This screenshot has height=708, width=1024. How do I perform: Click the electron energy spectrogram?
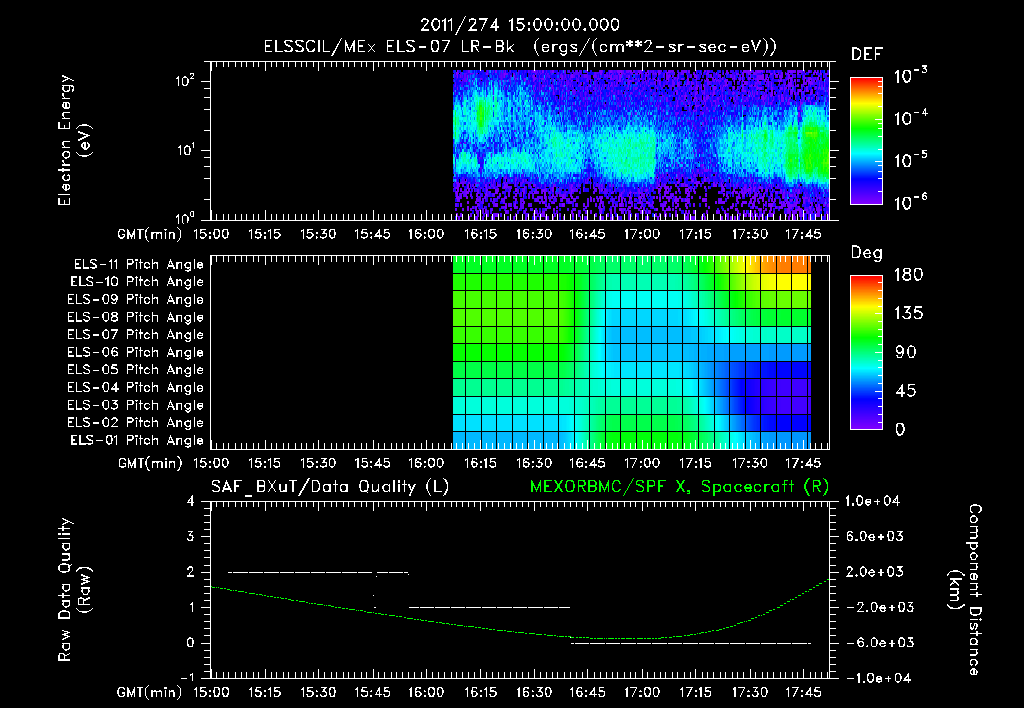(641, 144)
